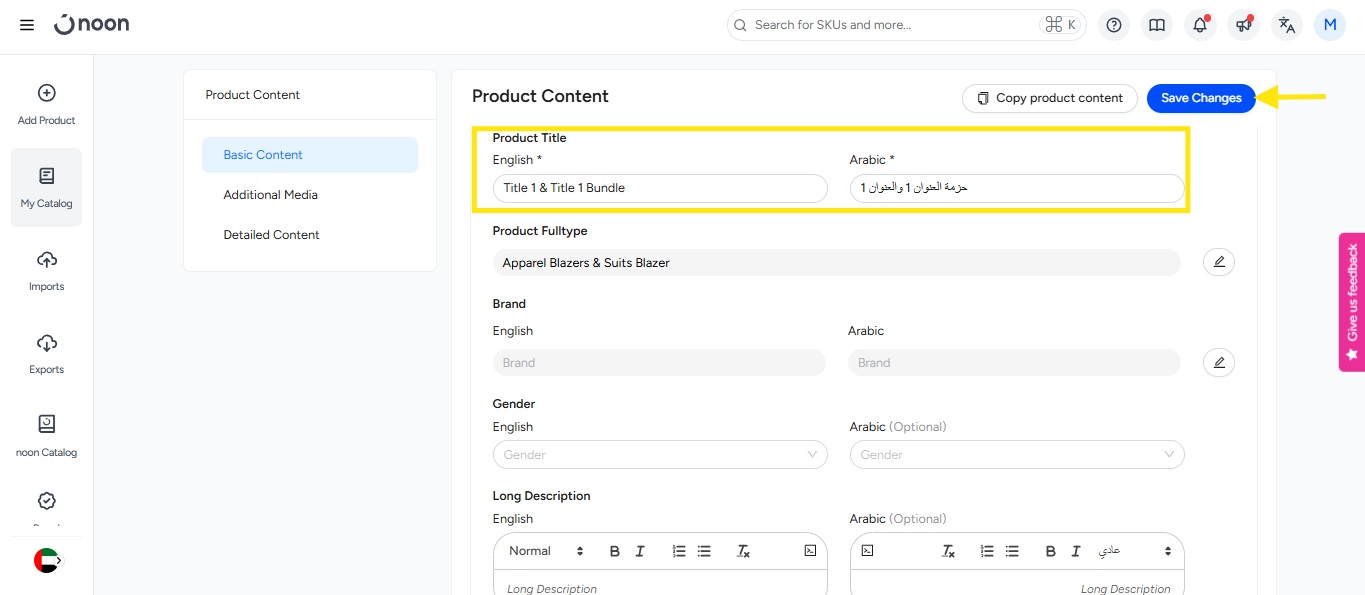
Task: Open the Add Product sidebar item
Action: point(46,104)
